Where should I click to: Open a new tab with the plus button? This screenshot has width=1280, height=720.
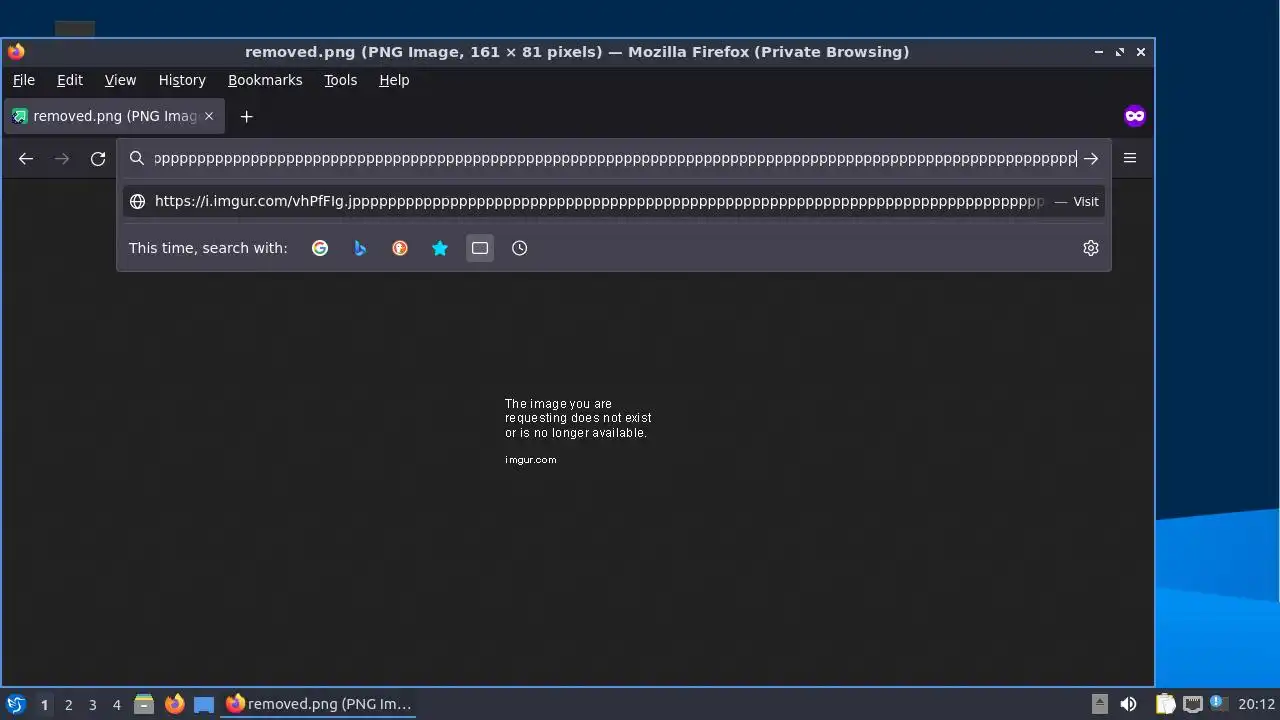pyautogui.click(x=246, y=116)
